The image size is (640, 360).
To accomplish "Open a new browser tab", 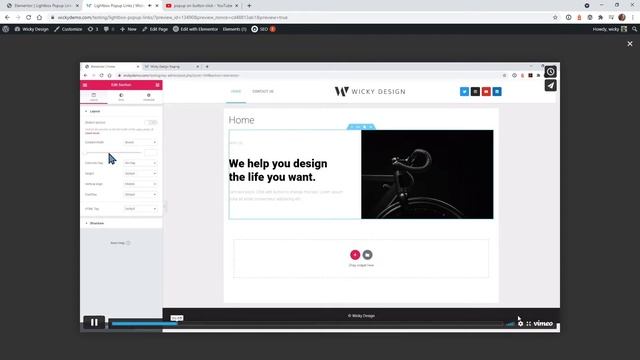I will click(x=249, y=6).
